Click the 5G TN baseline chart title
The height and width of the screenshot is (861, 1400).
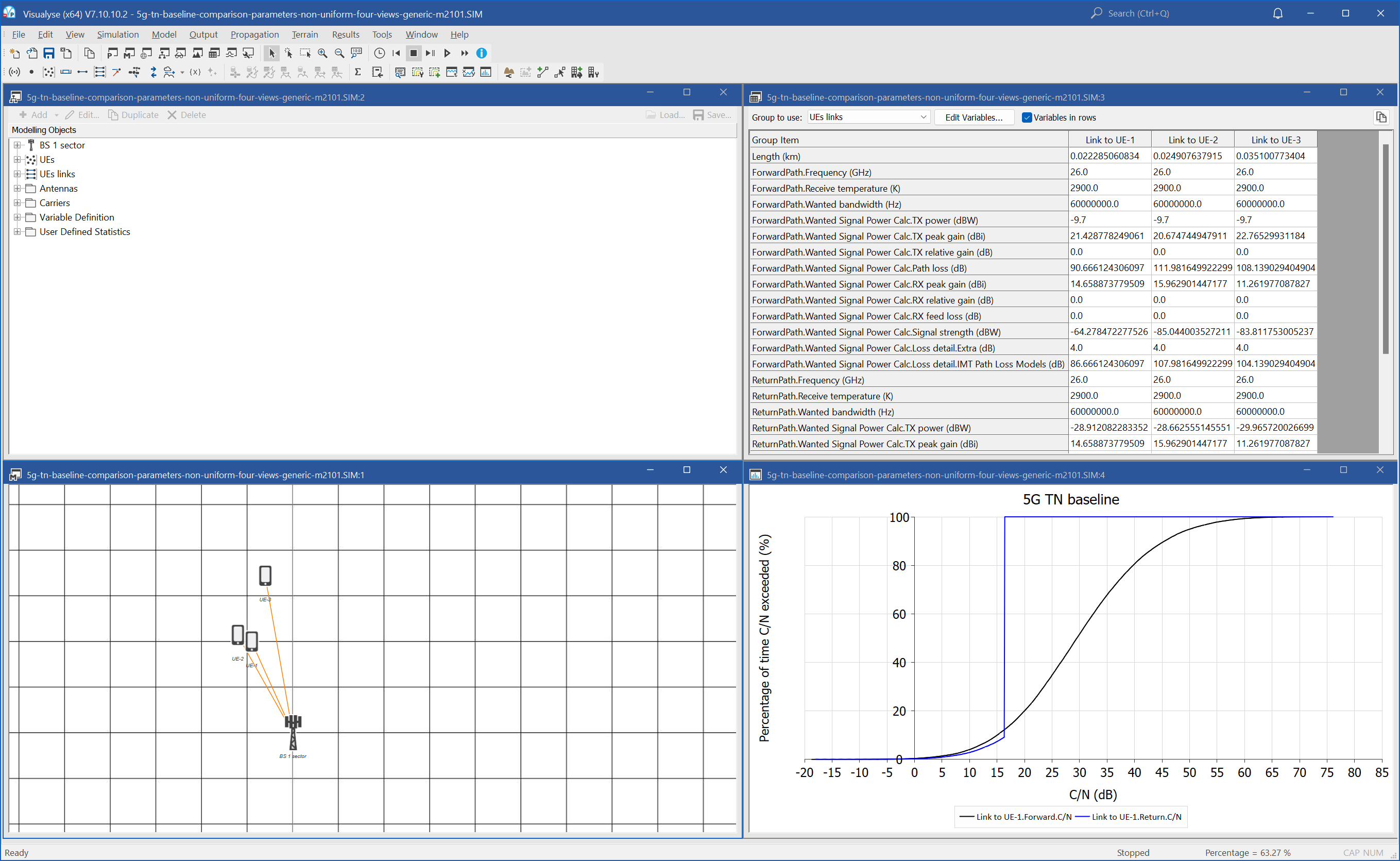(1070, 499)
